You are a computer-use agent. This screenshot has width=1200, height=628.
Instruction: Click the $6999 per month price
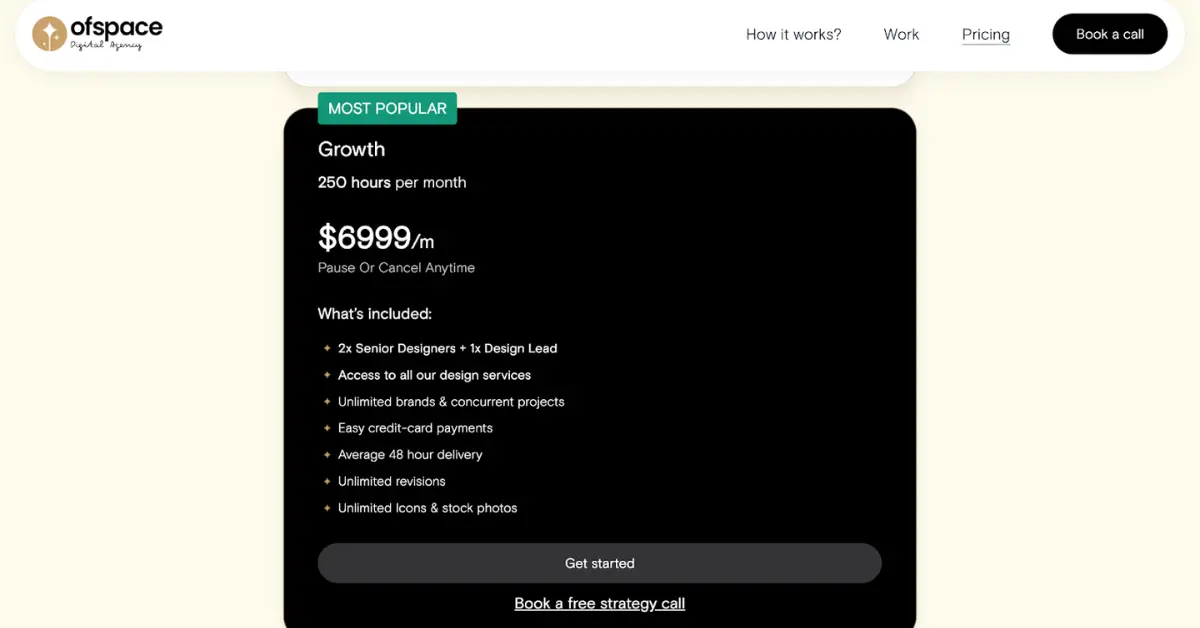click(x=375, y=238)
